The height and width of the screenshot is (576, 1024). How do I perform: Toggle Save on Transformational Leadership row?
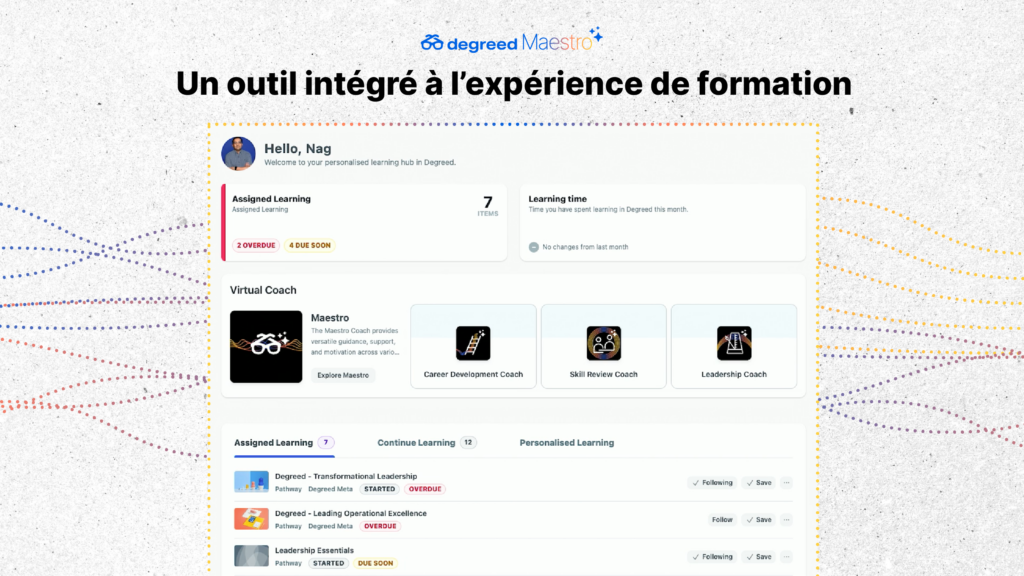(759, 483)
